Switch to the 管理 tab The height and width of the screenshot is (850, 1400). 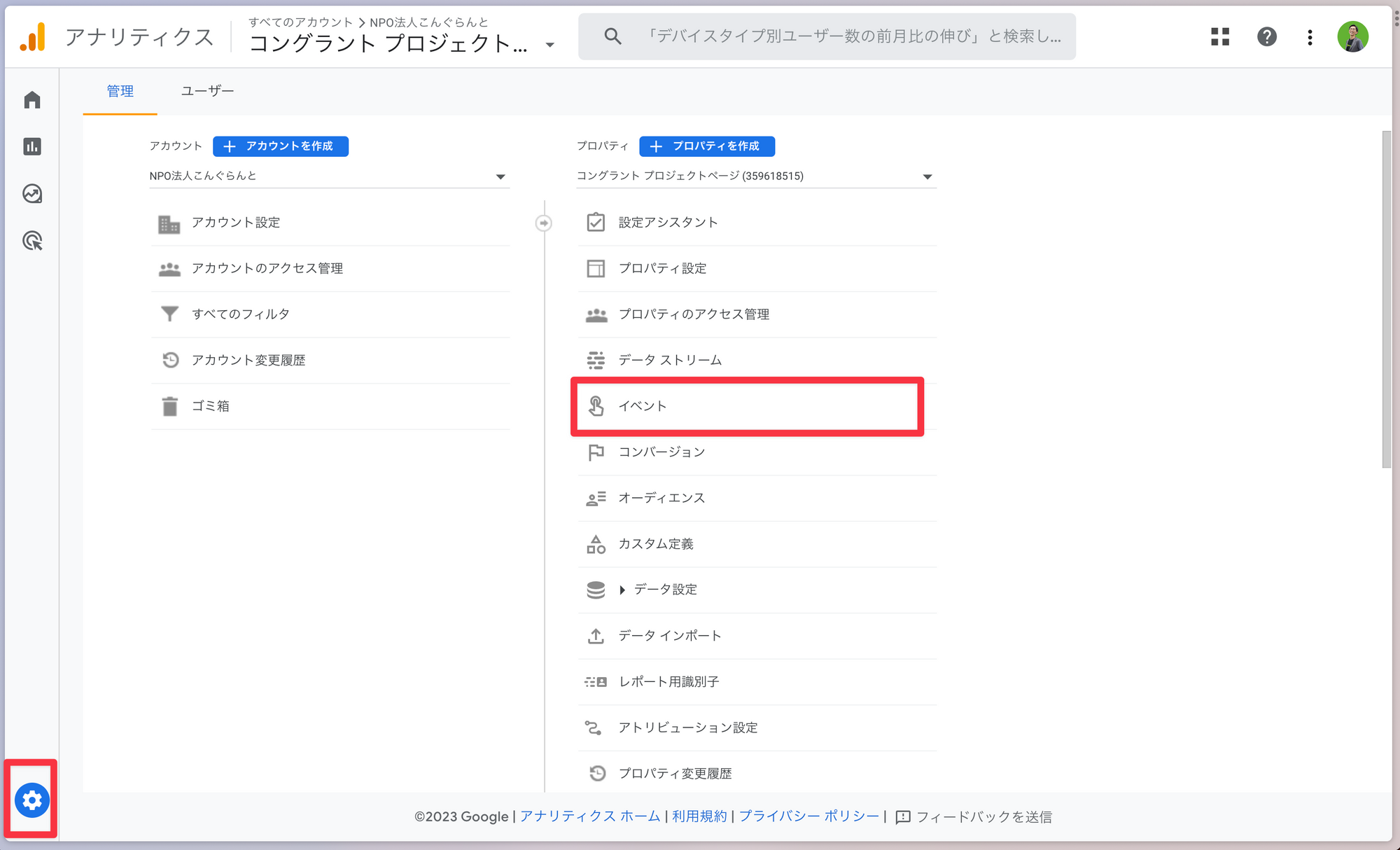pos(120,91)
